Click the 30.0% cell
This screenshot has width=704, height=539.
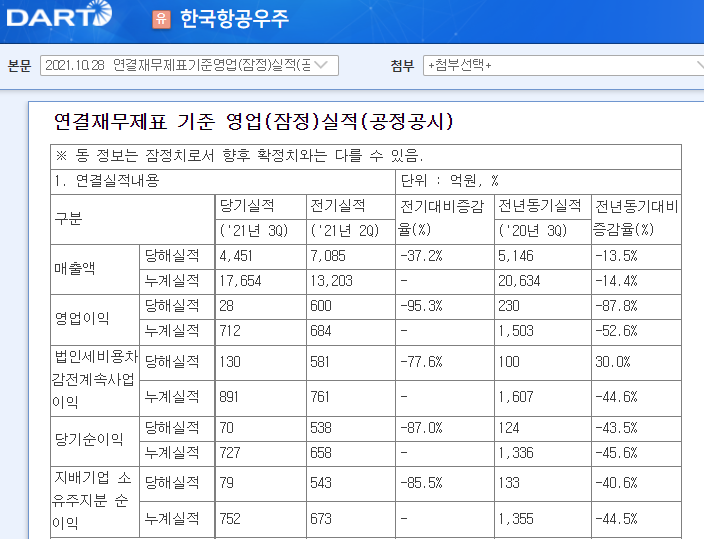pos(637,363)
